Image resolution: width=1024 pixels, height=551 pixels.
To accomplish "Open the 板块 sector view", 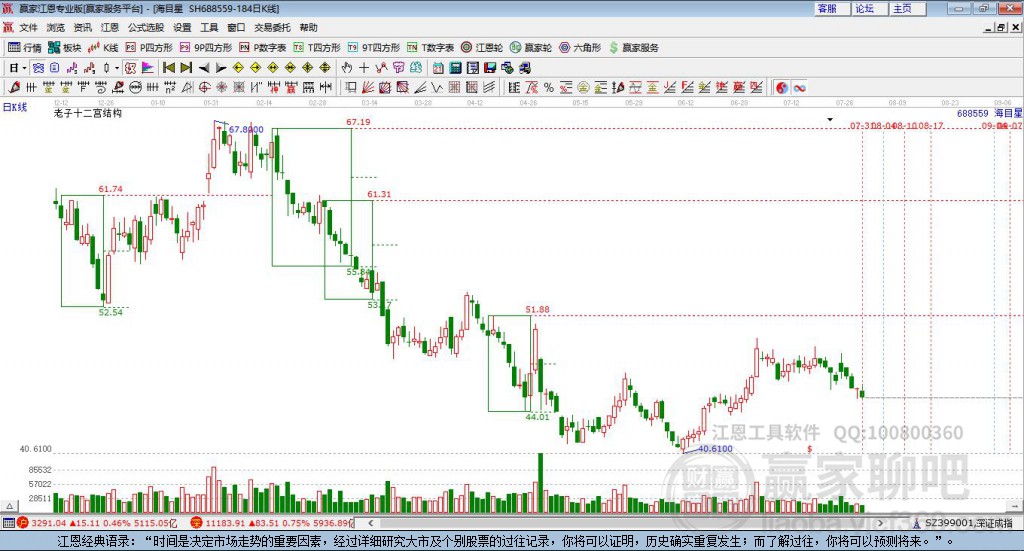I will [65, 48].
